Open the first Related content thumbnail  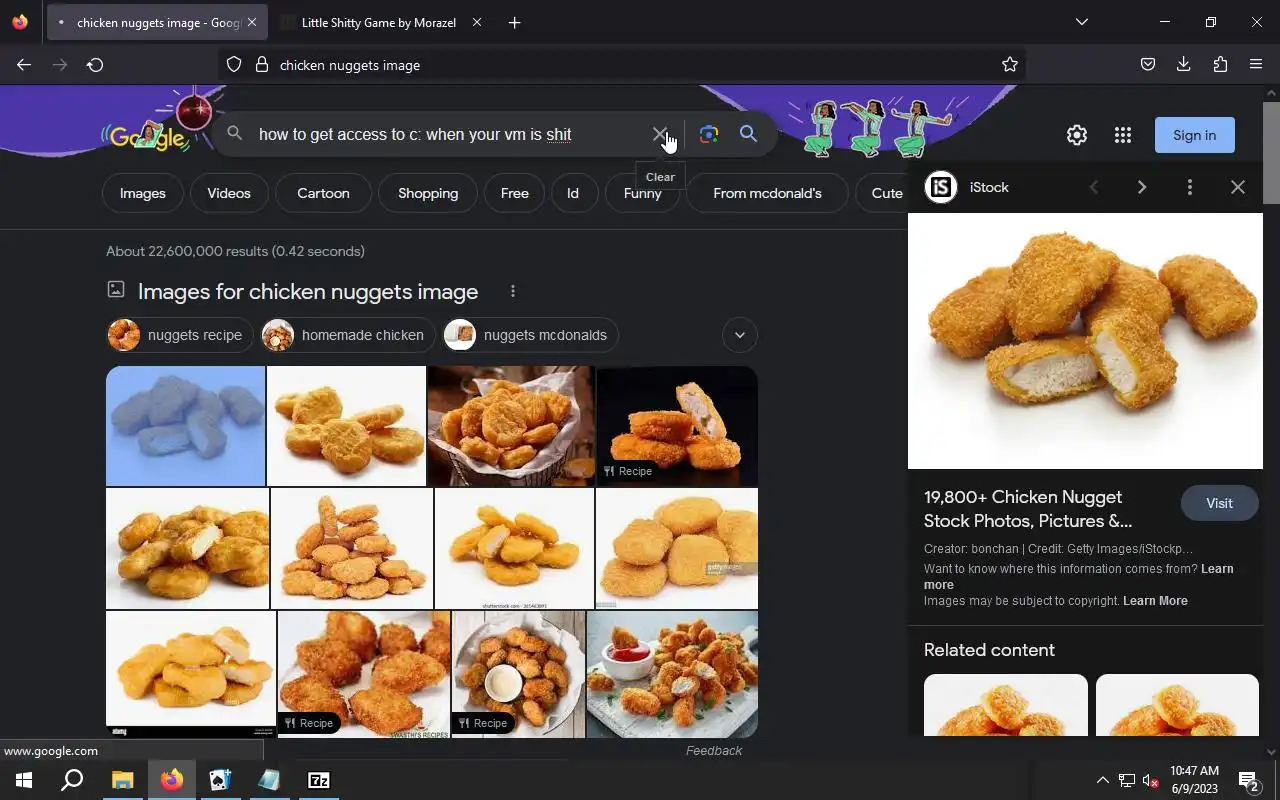point(1006,705)
